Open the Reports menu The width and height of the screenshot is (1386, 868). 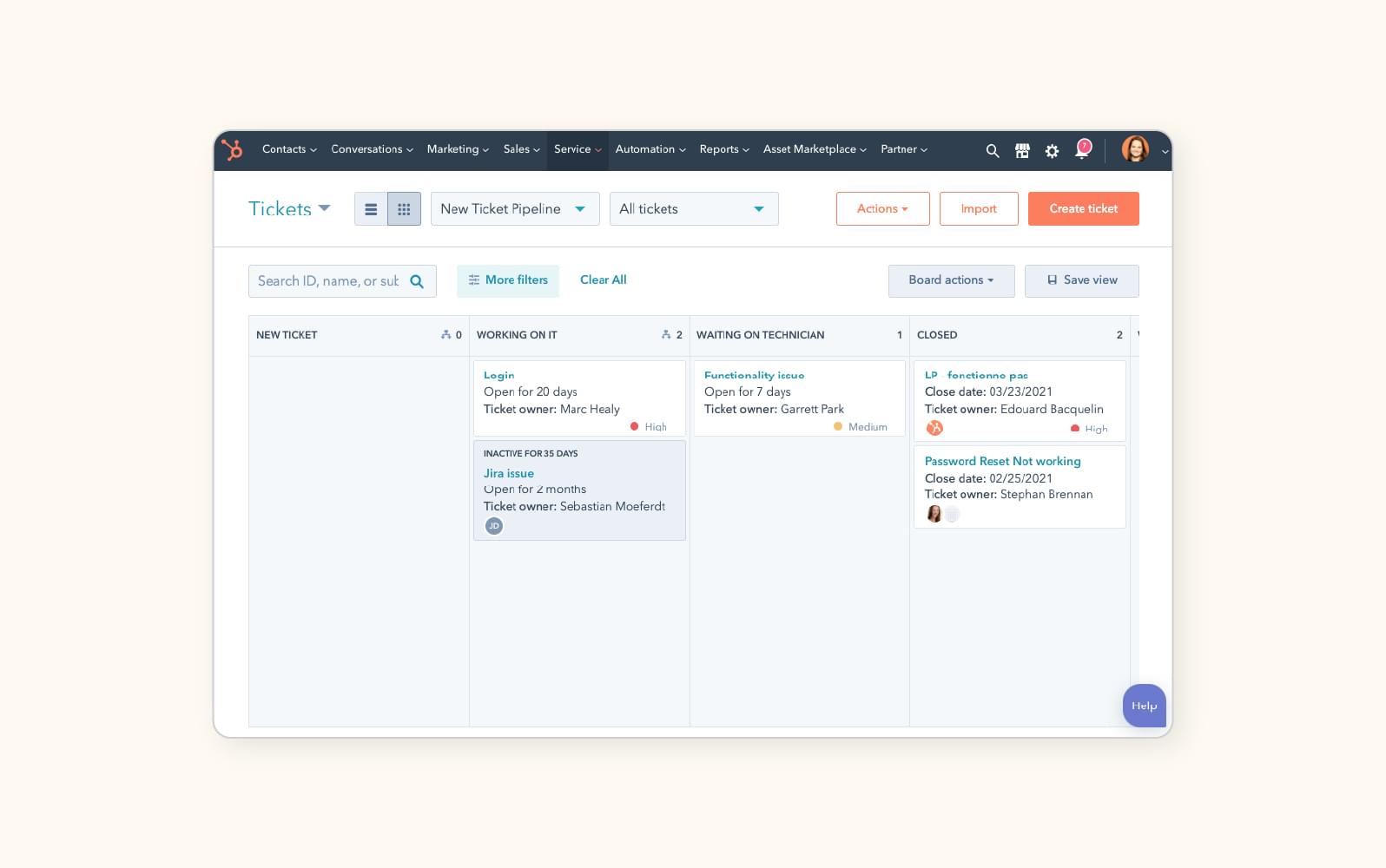tap(724, 149)
